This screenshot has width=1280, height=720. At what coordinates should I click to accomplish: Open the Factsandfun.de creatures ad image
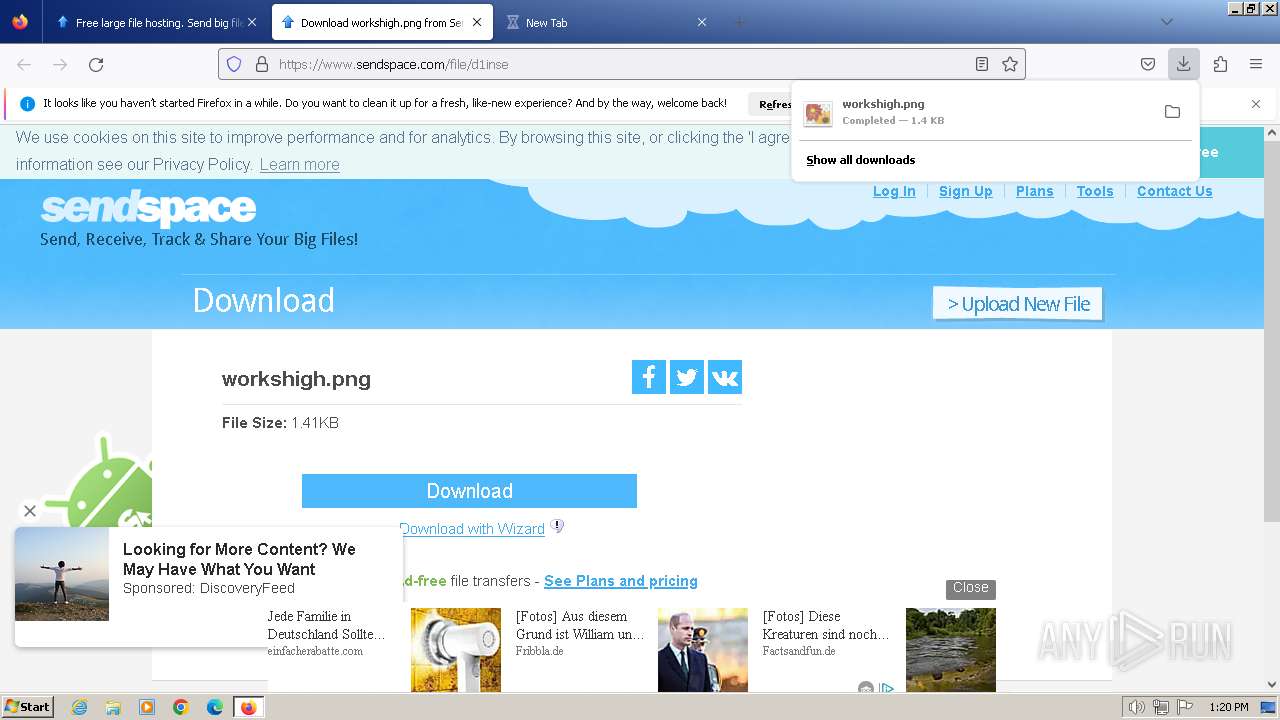950,650
